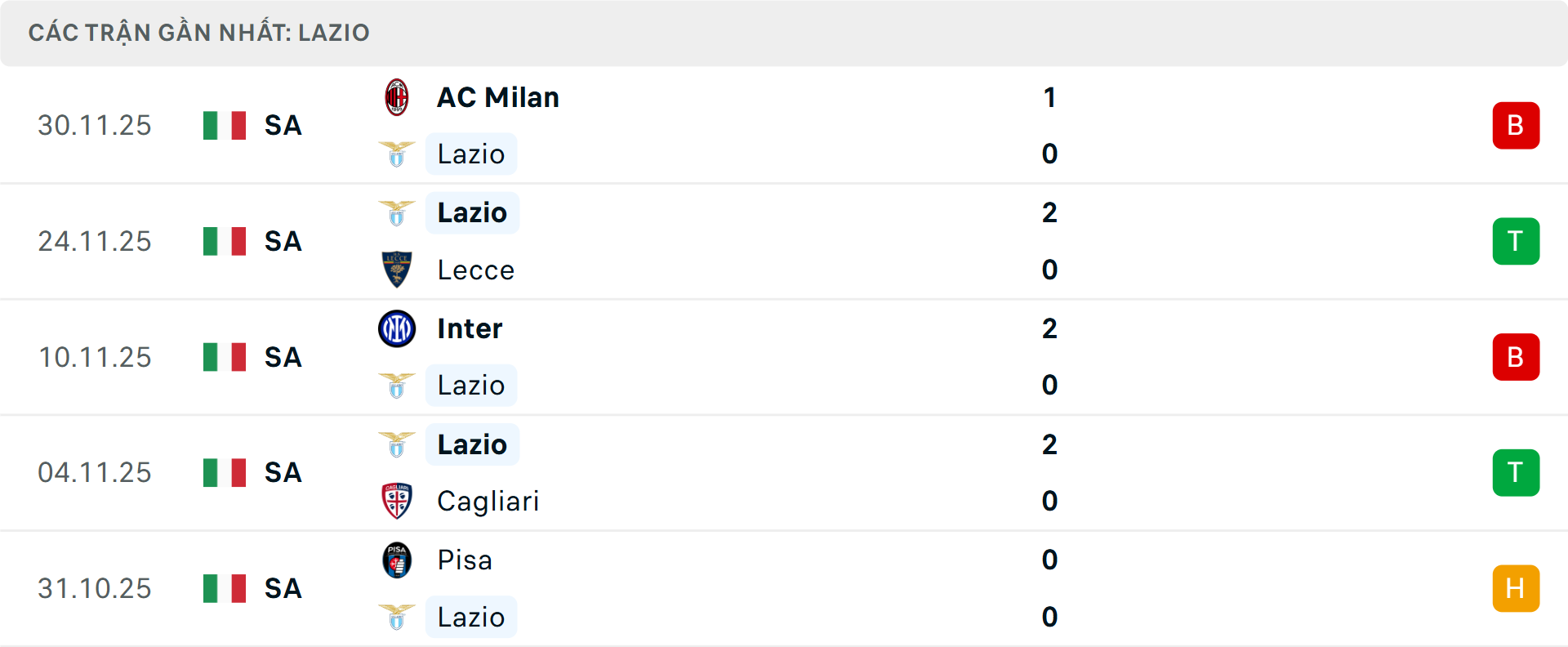
Task: Open the Lecce team name link
Action: [476, 270]
